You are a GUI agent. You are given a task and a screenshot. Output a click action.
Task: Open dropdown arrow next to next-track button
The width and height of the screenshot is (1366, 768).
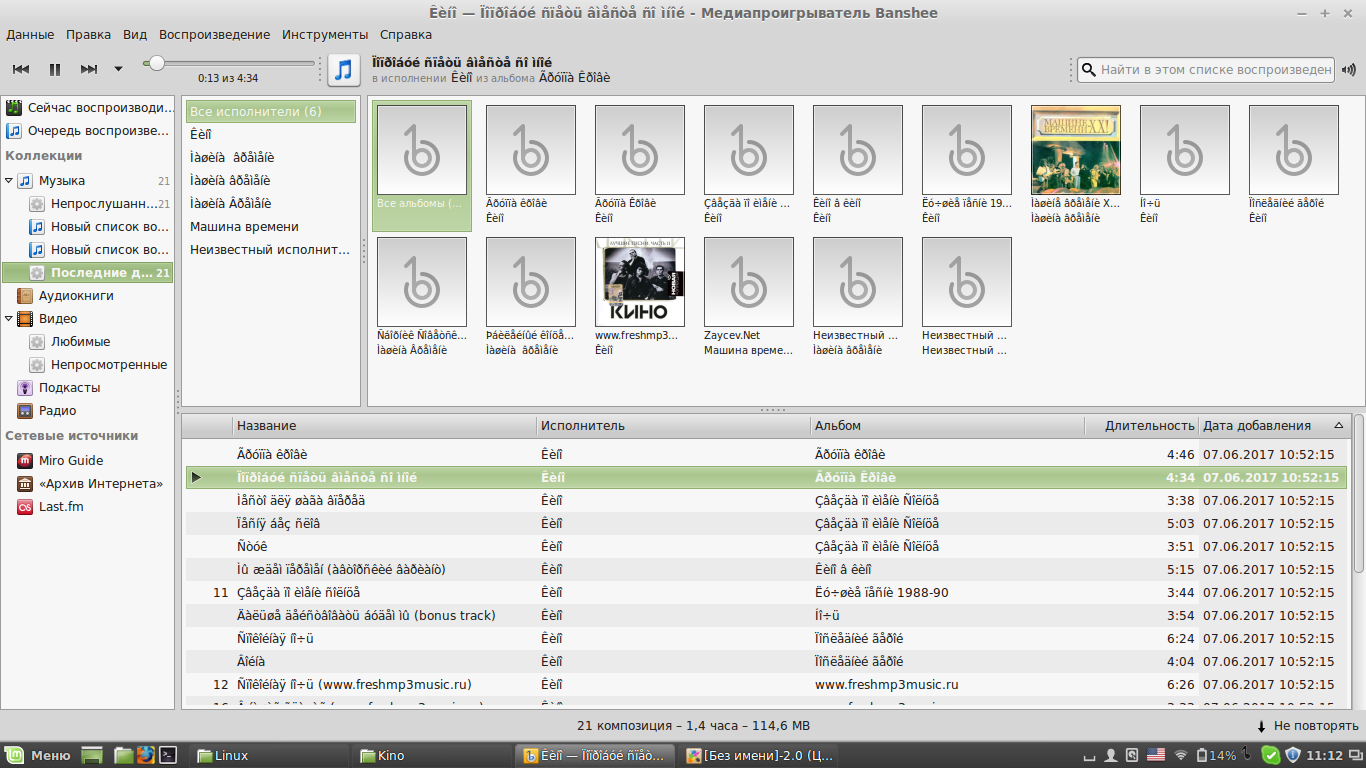tap(118, 69)
